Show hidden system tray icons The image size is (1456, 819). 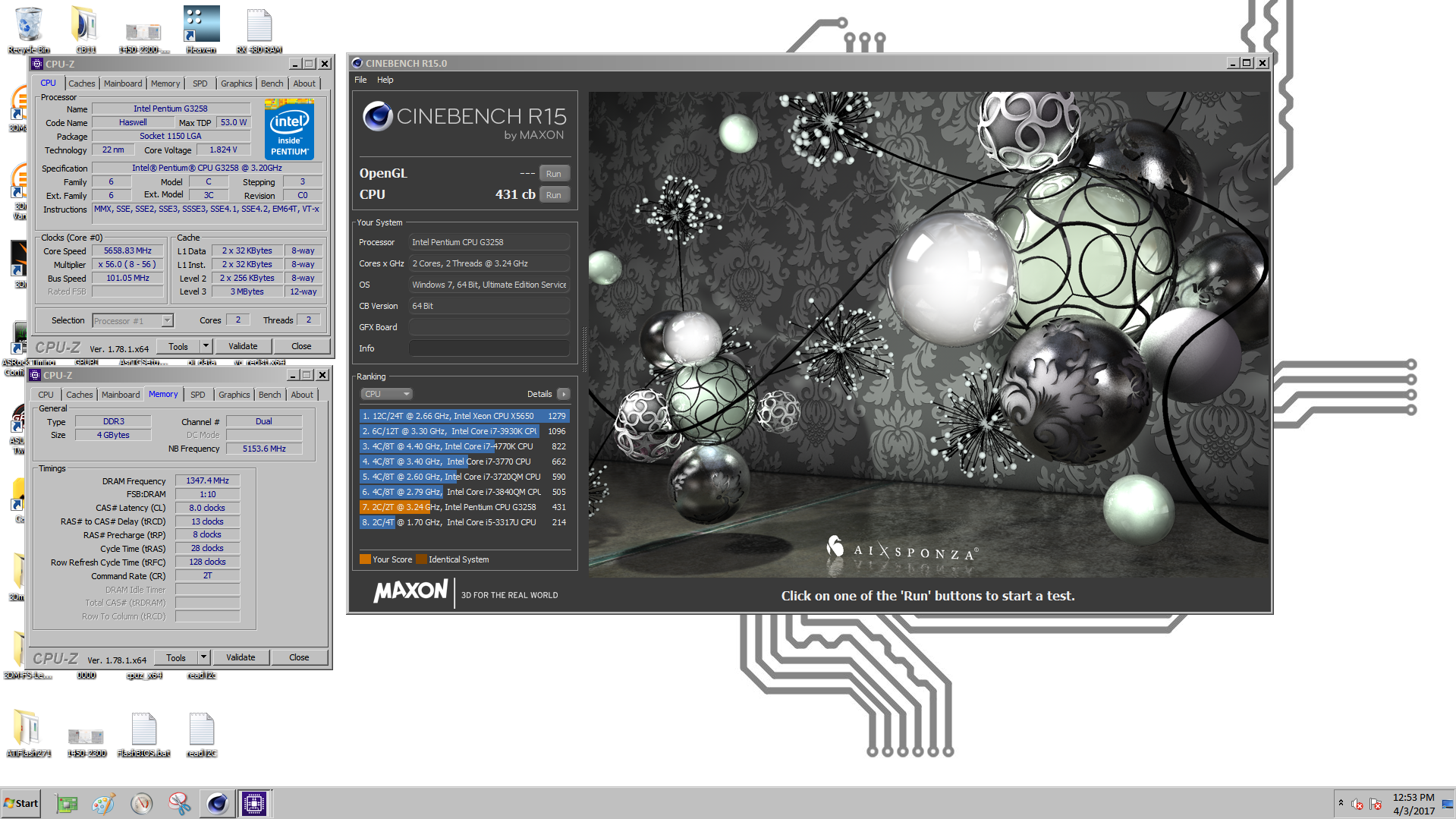[1341, 803]
